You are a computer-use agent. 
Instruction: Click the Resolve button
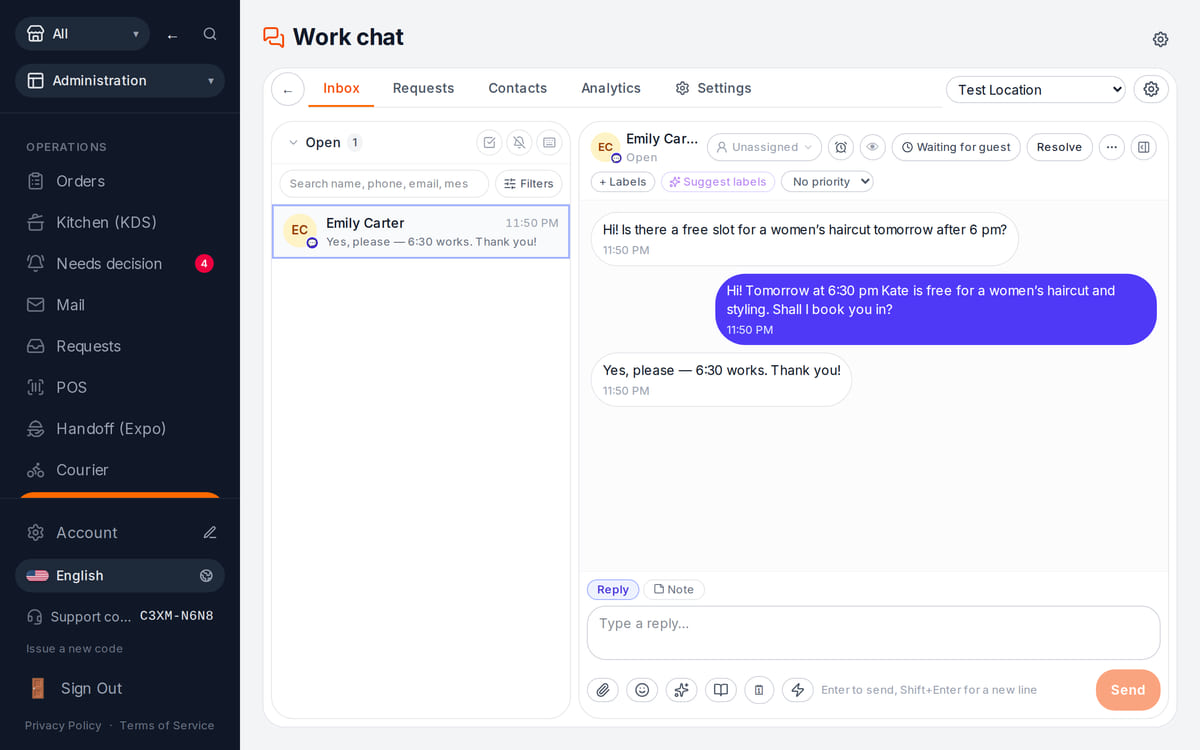pos(1059,147)
